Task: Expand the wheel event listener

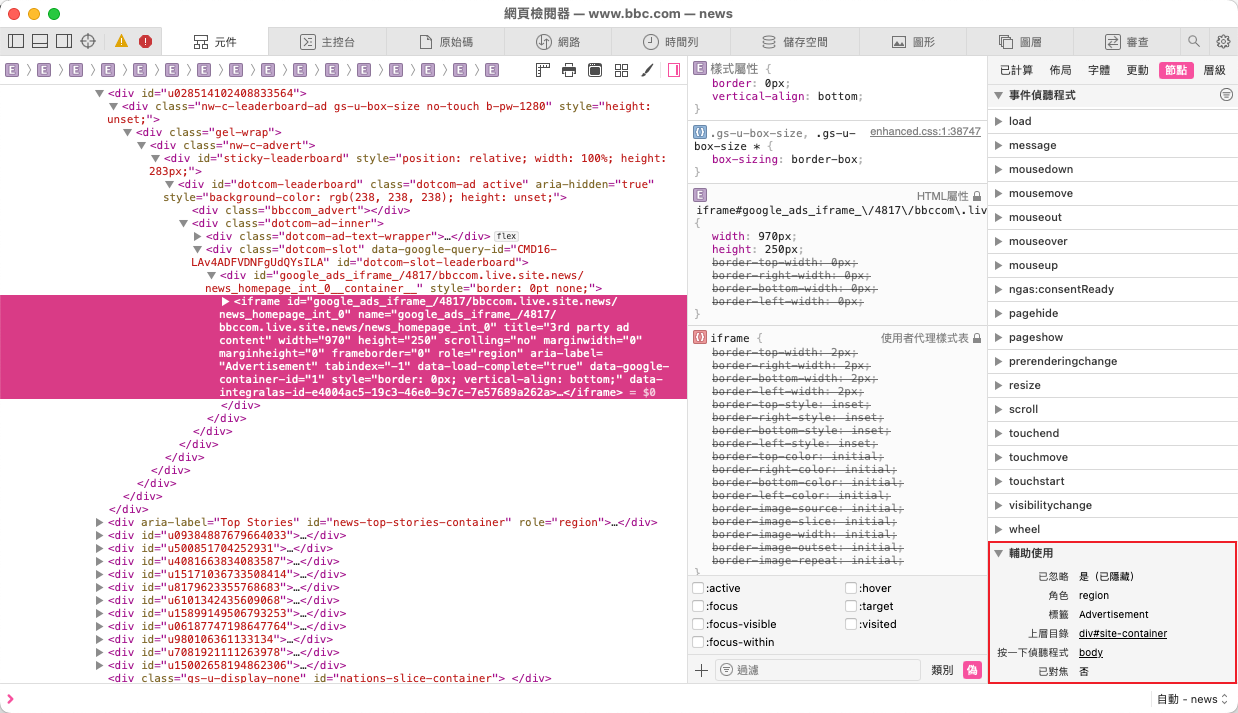Action: point(998,529)
